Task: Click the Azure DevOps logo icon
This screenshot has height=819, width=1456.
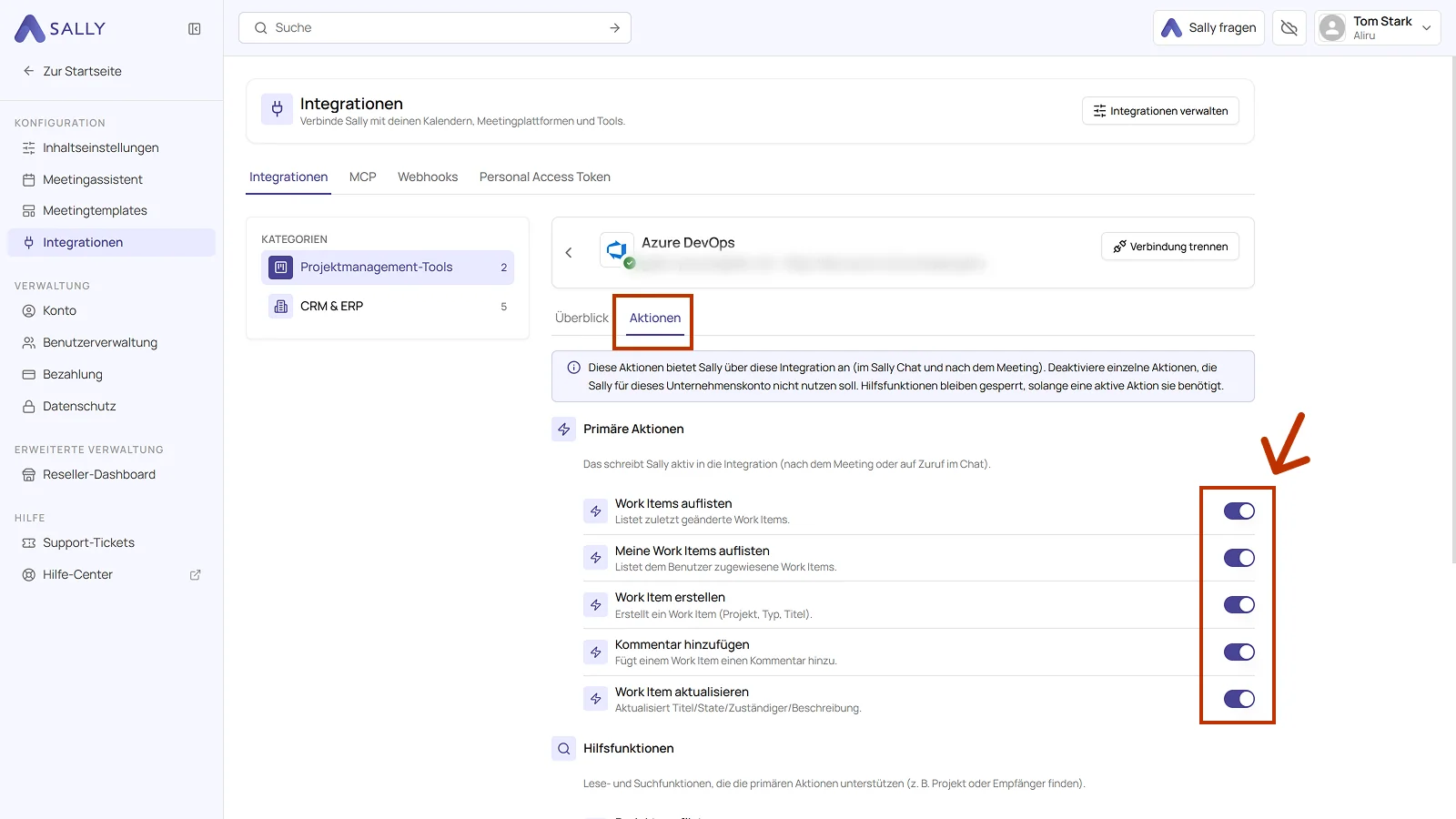Action: click(x=617, y=249)
